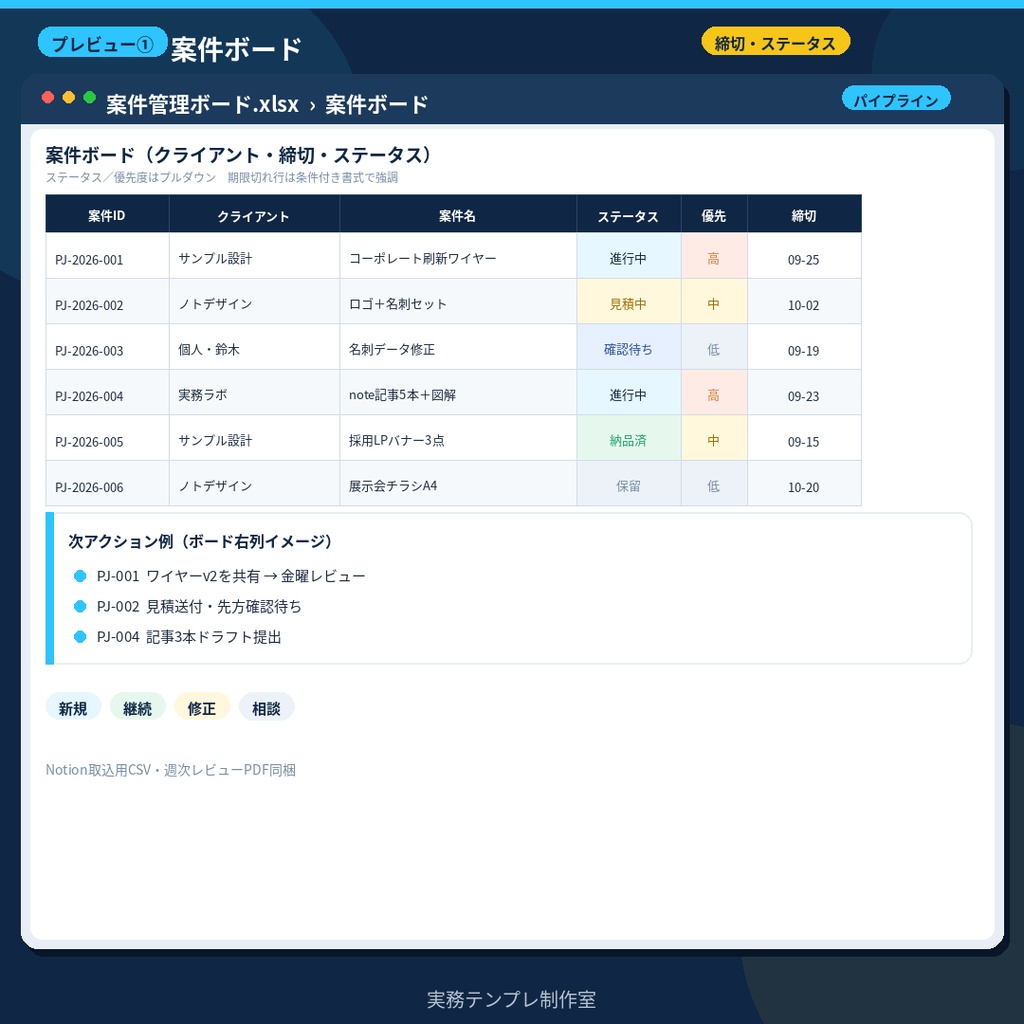The height and width of the screenshot is (1024, 1024).
Task: Click the red close window dot
Action: pyautogui.click(x=48, y=97)
